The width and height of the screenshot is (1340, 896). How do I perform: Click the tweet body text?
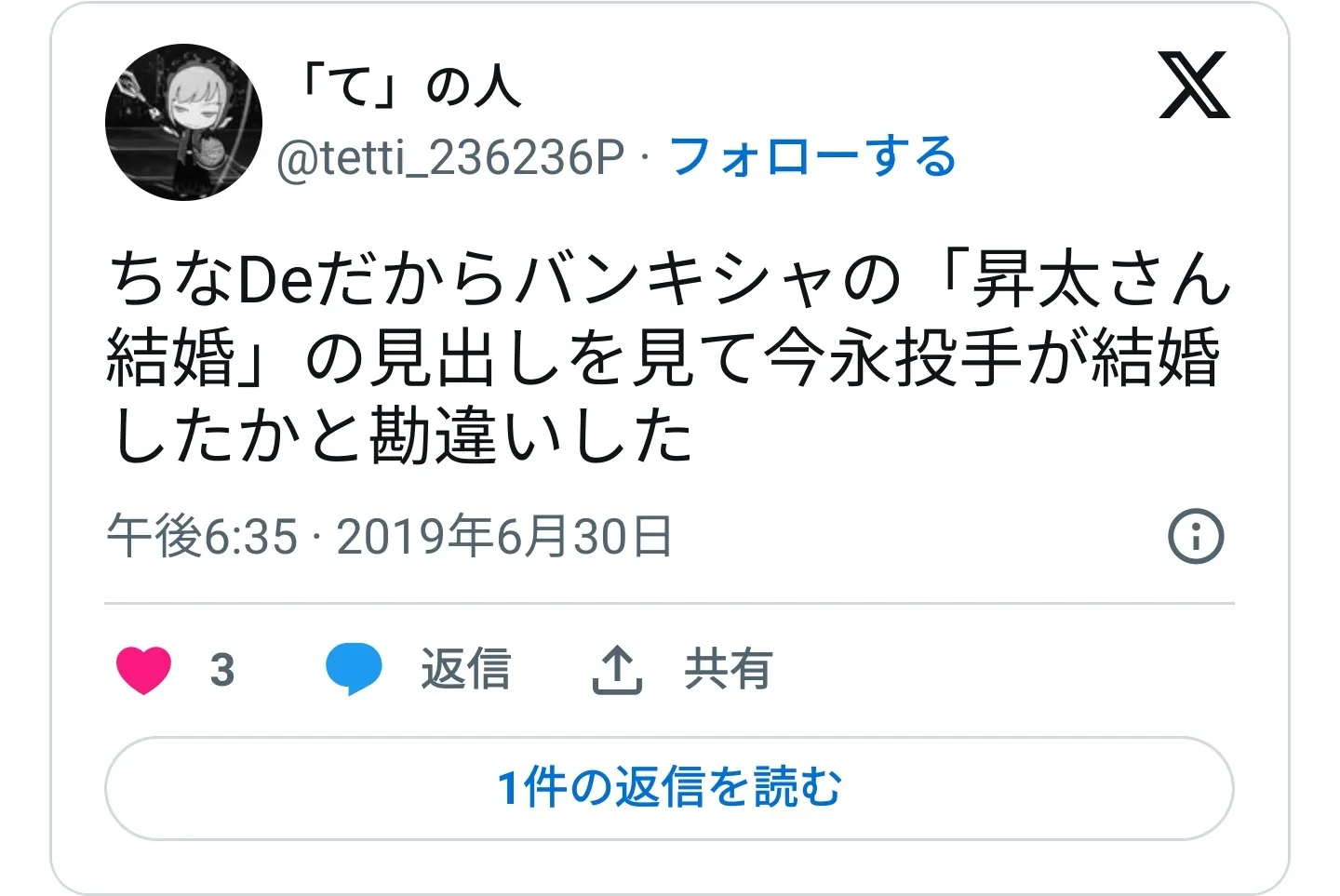(x=669, y=357)
